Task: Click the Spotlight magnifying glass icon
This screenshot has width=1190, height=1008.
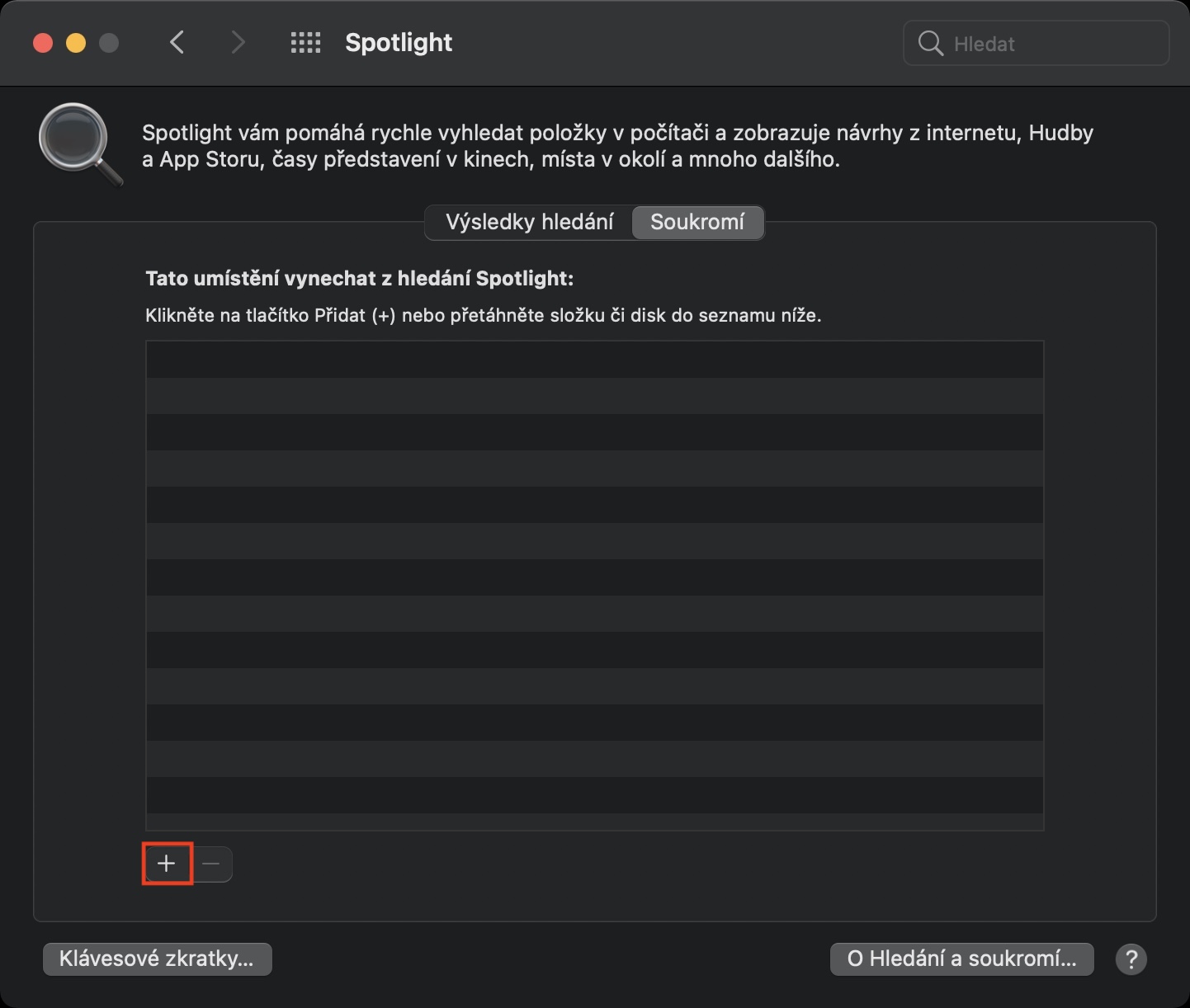Action: coord(80,144)
